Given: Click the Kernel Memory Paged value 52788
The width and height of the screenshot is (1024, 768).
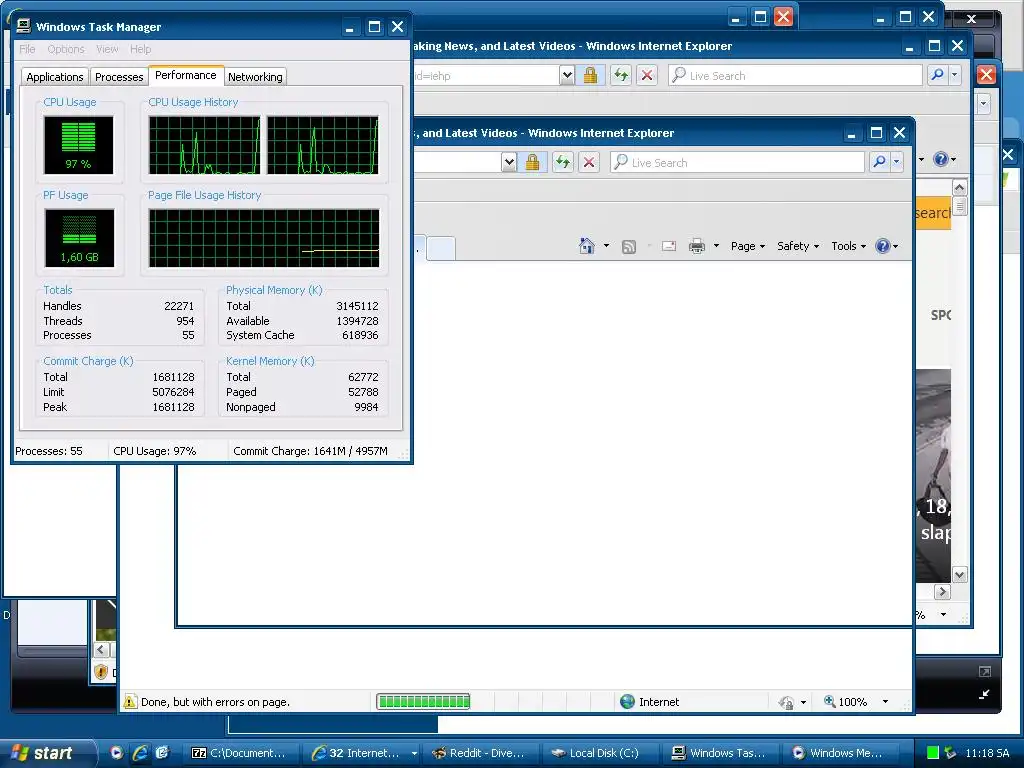Looking at the screenshot, I should pos(363,392).
